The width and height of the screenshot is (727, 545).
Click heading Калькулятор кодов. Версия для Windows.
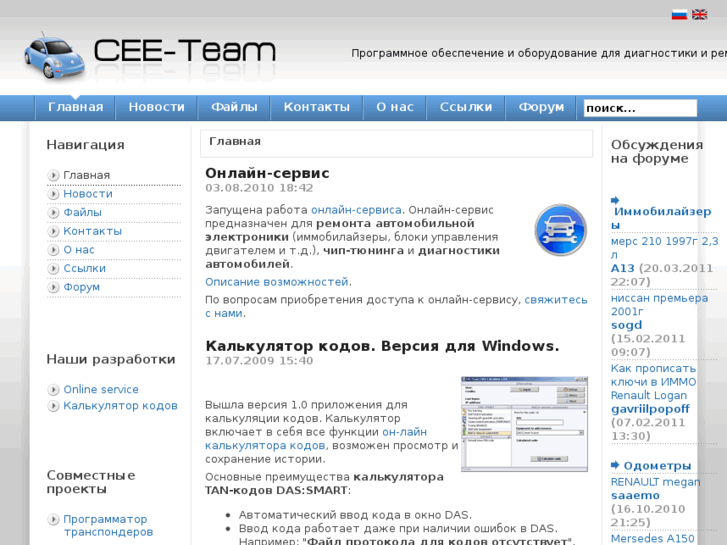click(x=383, y=346)
